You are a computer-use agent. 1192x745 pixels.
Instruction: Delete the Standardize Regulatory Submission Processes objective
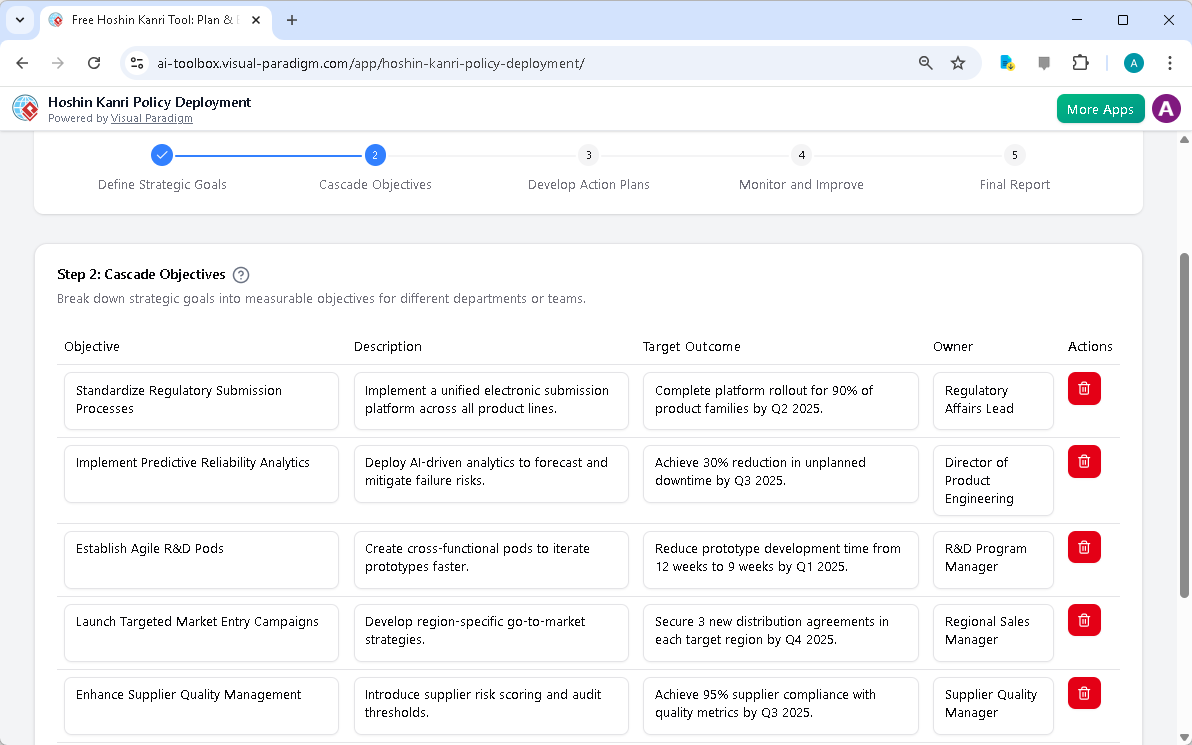(1084, 388)
